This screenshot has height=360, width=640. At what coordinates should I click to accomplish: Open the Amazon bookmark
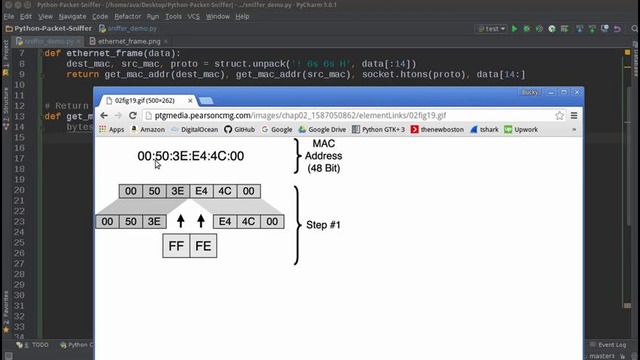click(x=148, y=129)
